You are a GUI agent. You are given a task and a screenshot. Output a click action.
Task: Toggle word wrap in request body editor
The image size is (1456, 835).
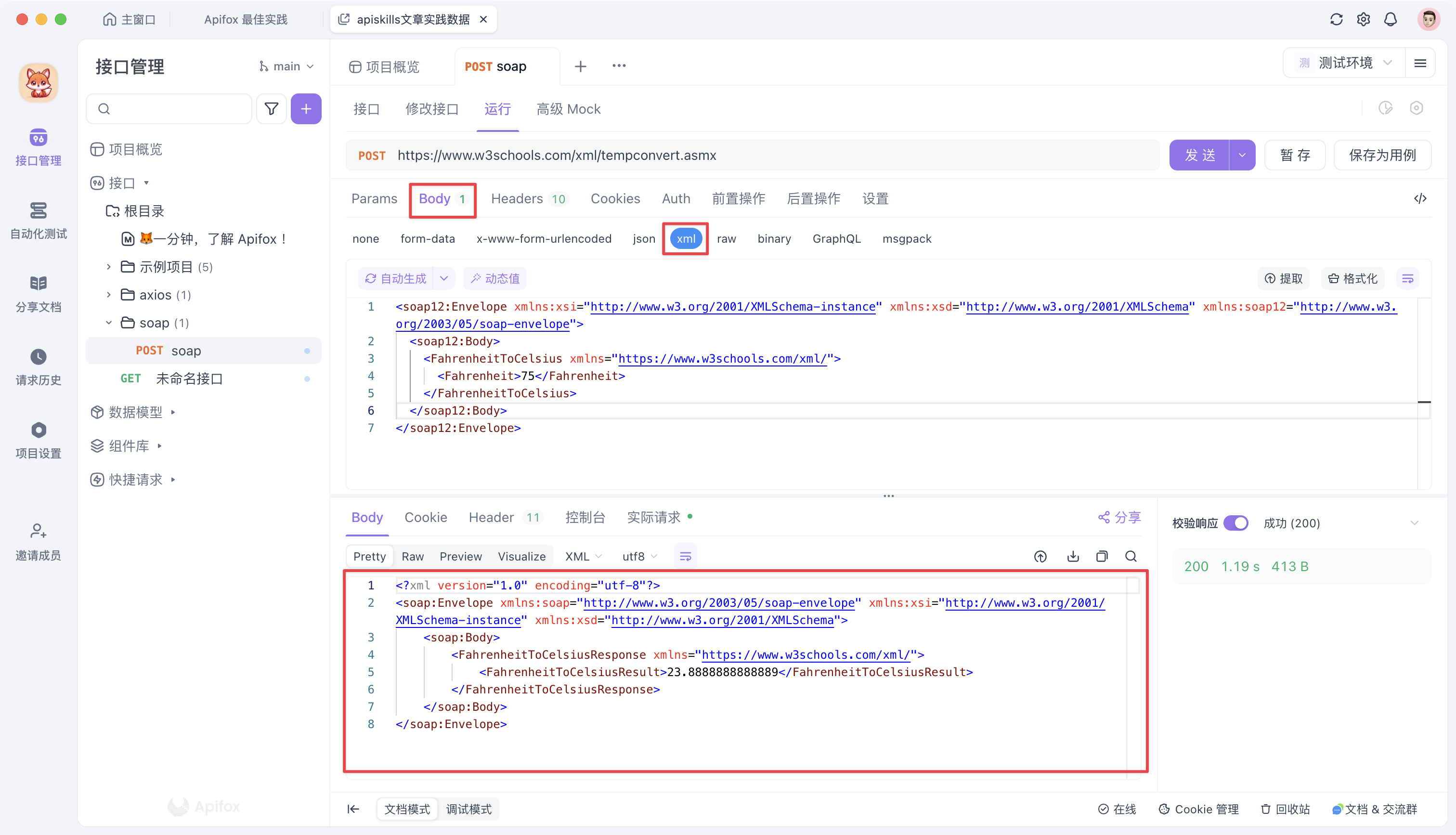pyautogui.click(x=1407, y=279)
